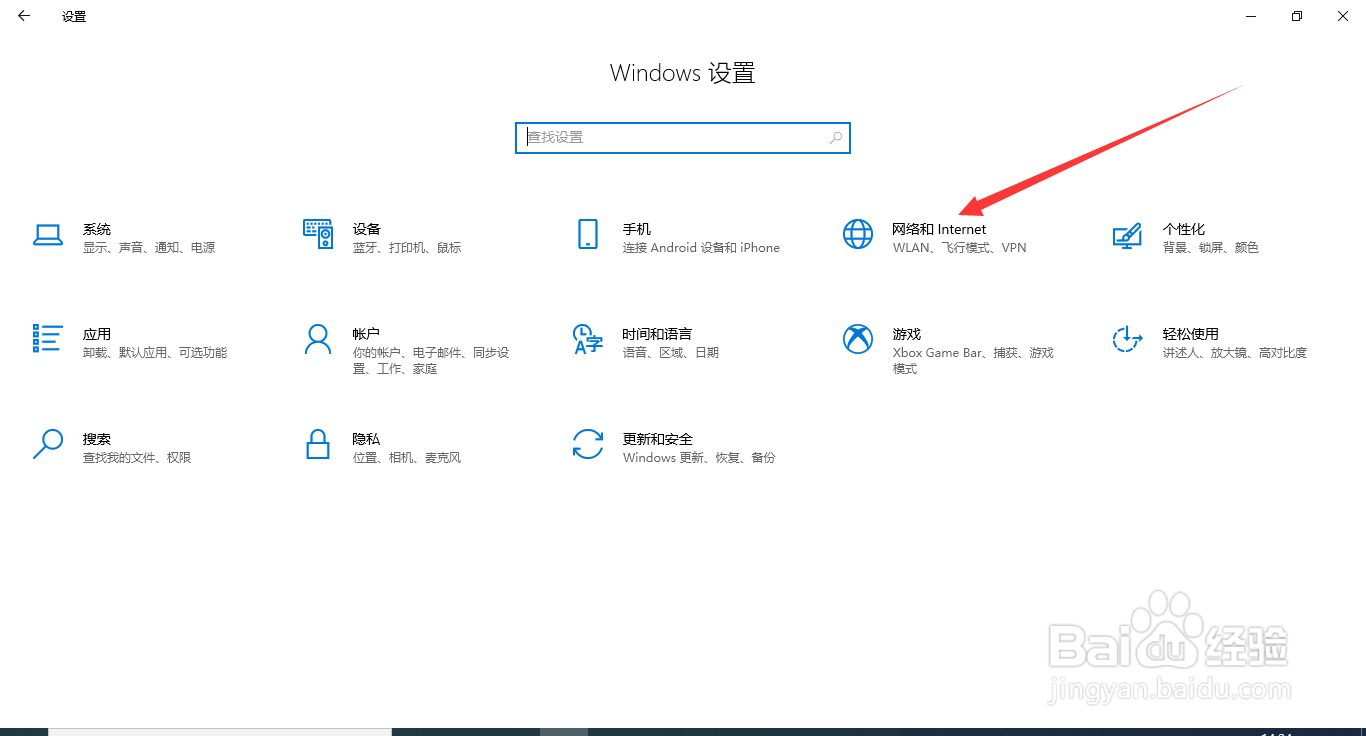Open the Phone (手机) icon
The image size is (1366, 736).
tap(588, 234)
